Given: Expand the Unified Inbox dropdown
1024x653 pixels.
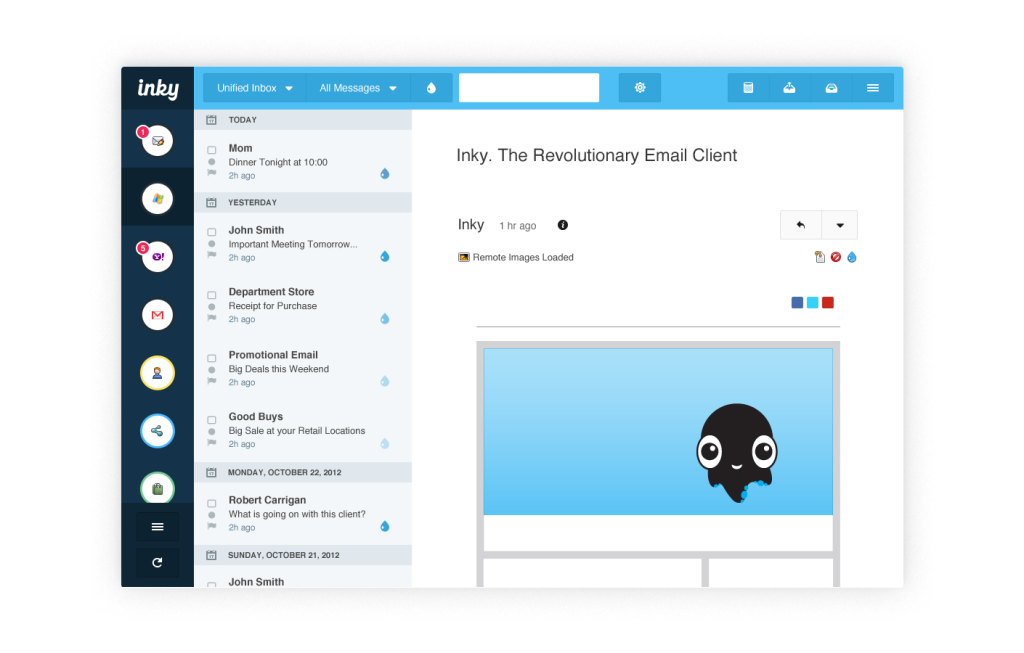Looking at the screenshot, I should coord(255,88).
